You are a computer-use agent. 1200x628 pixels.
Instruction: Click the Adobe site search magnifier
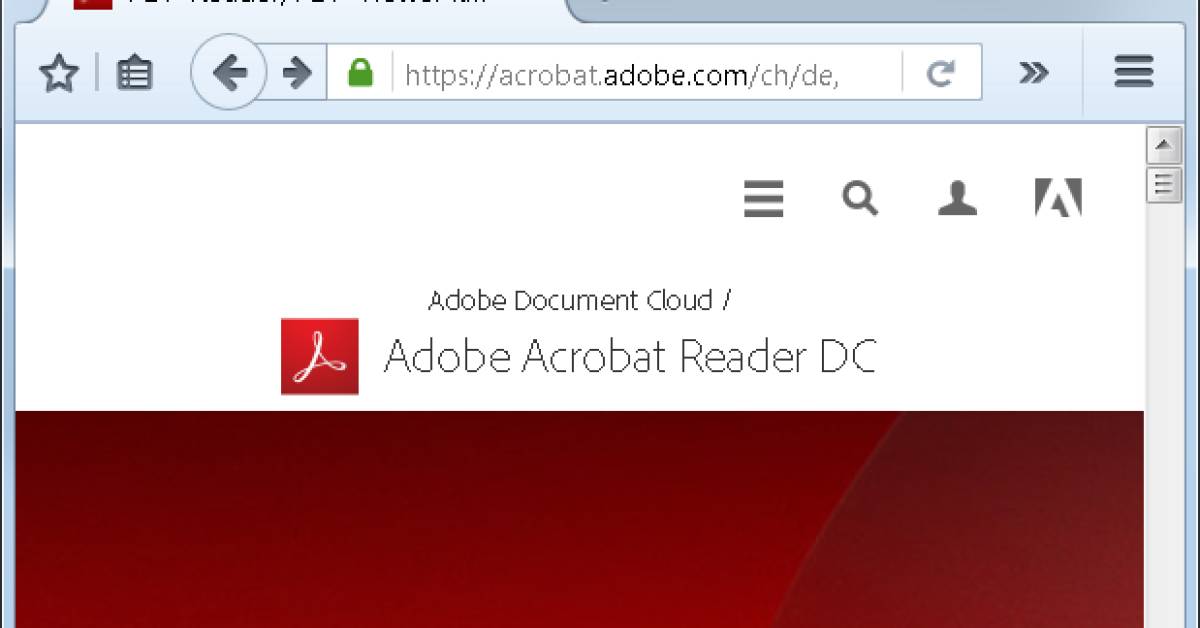(860, 198)
